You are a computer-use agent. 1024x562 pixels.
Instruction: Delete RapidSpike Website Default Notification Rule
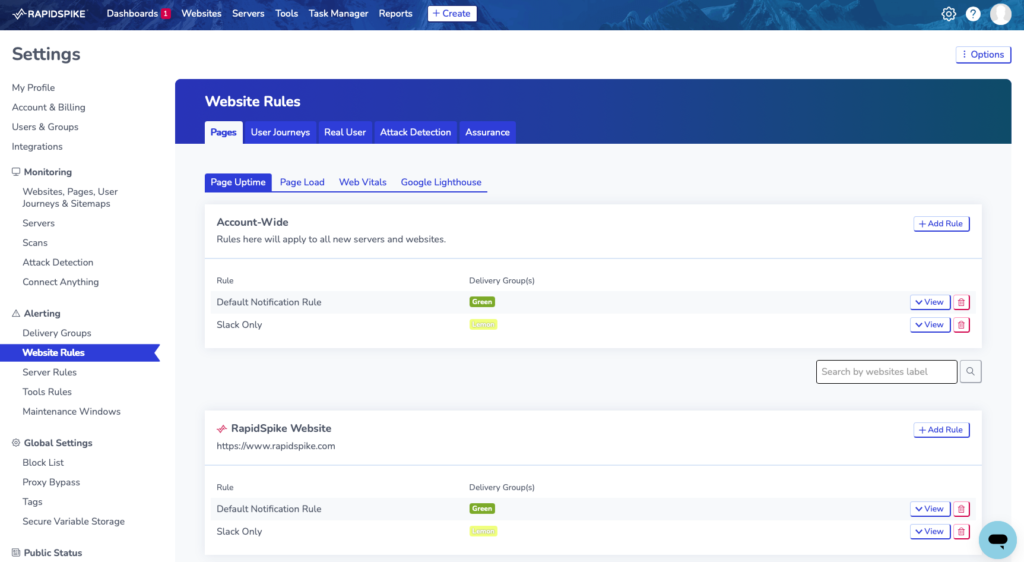pos(961,509)
